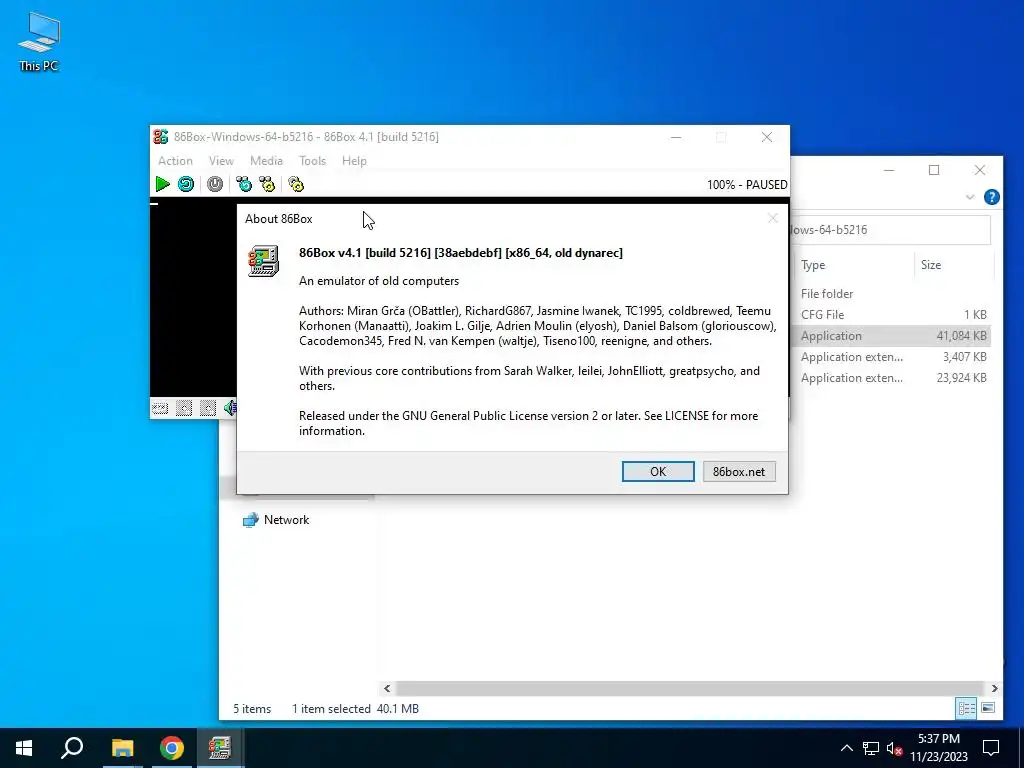Screen dimensions: 1024x768
Task: Open the Windows Start menu
Action: click(24, 748)
